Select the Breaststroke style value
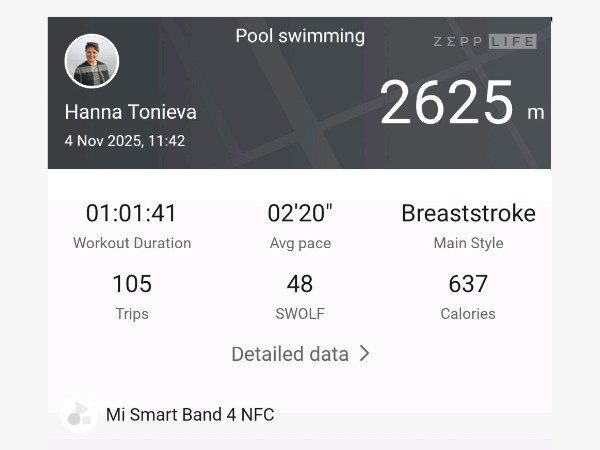The height and width of the screenshot is (450, 600). [468, 213]
